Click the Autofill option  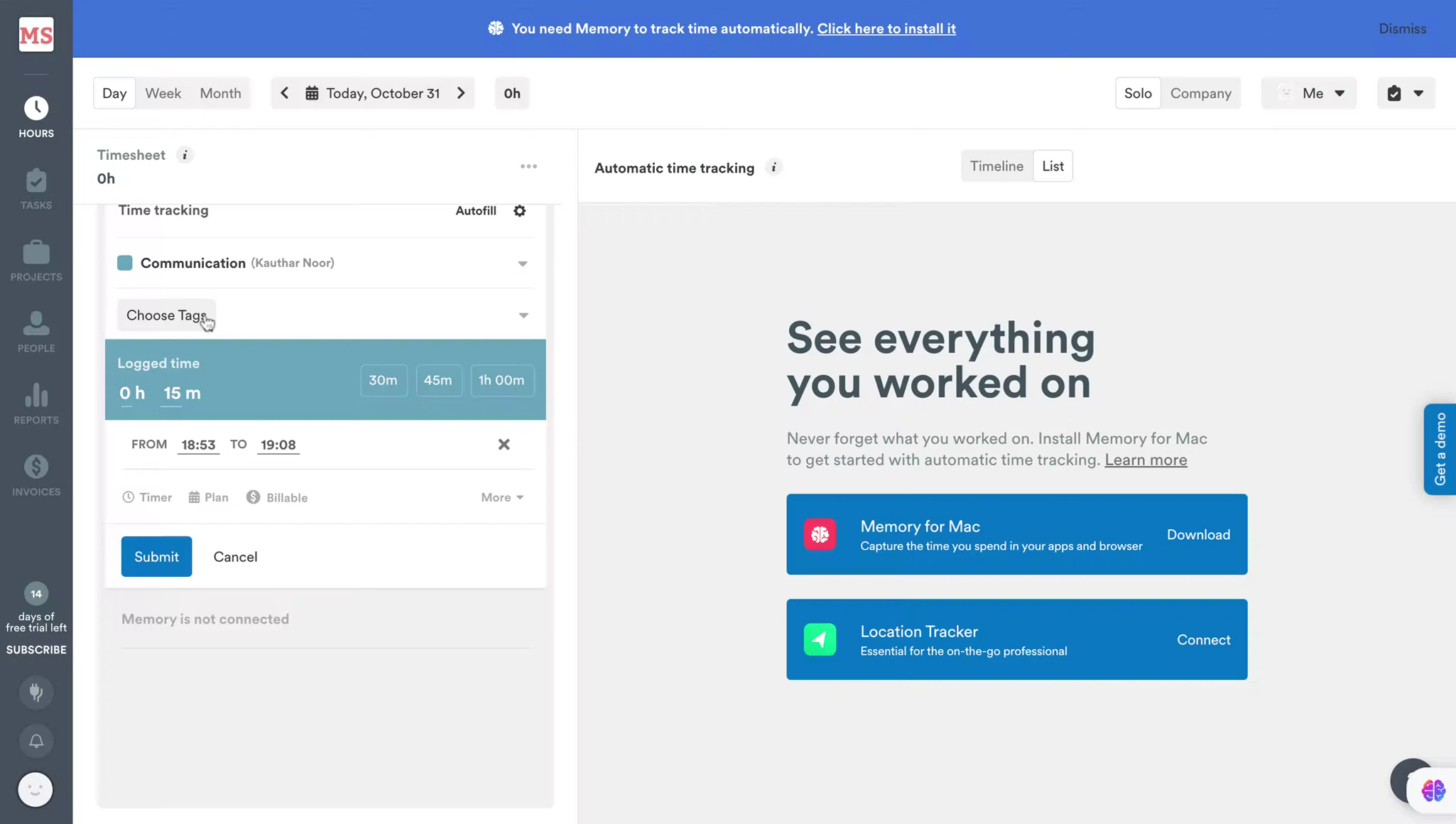pos(476,211)
